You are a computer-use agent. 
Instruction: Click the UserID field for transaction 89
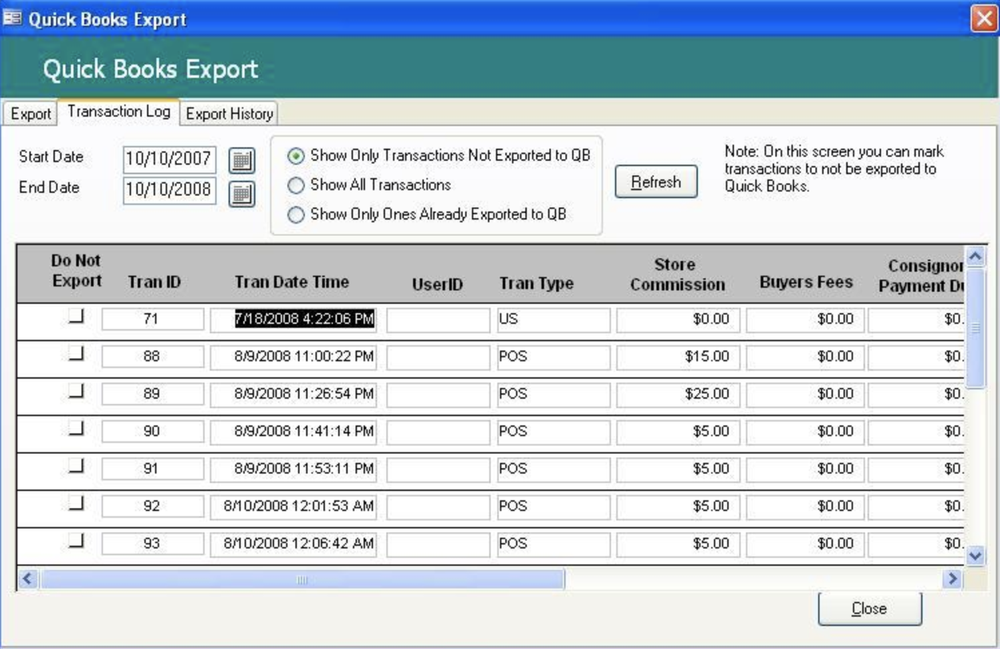[438, 395]
